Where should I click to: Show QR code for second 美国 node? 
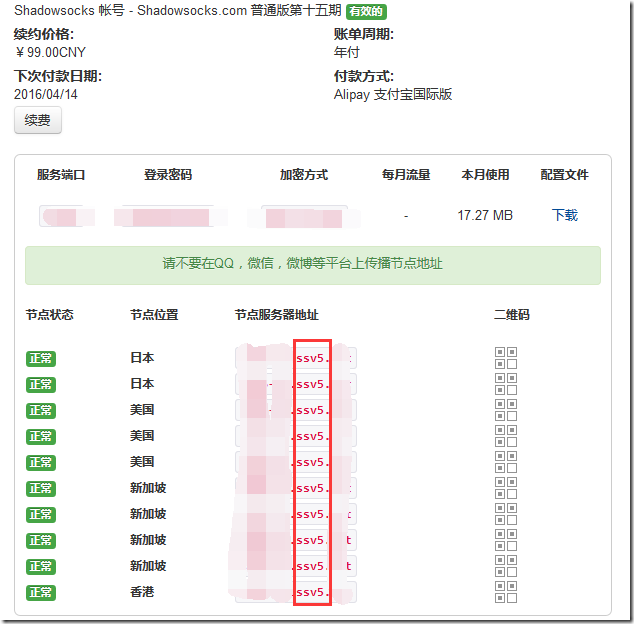point(506,436)
